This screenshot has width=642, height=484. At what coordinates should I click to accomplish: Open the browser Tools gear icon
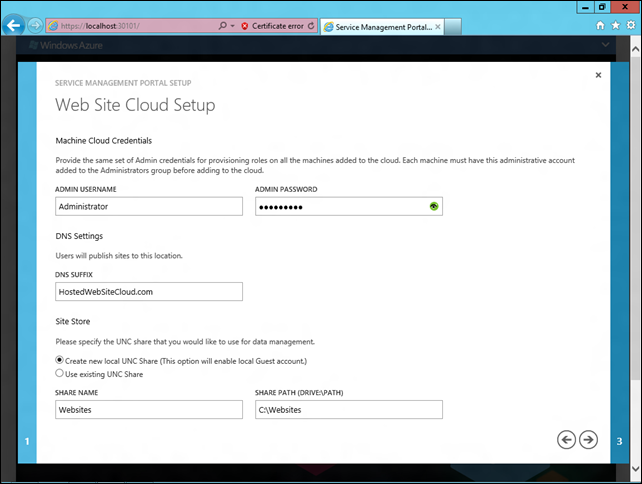click(628, 25)
